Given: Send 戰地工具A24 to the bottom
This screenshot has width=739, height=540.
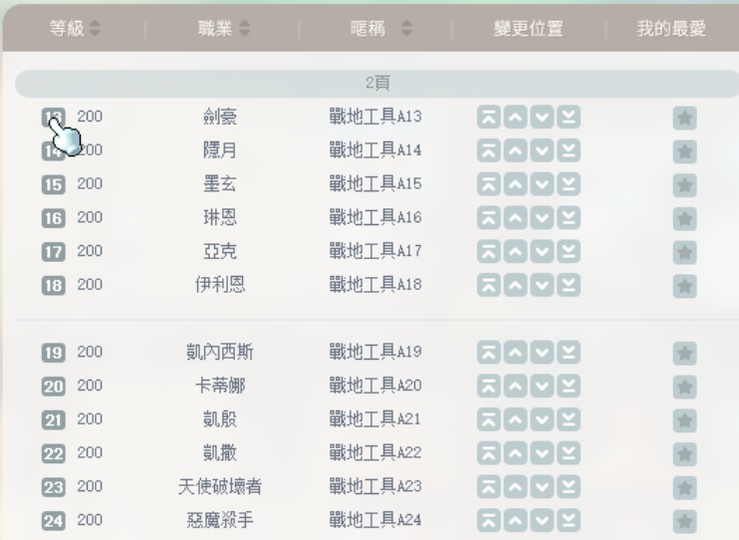Looking at the screenshot, I should click(x=568, y=521).
